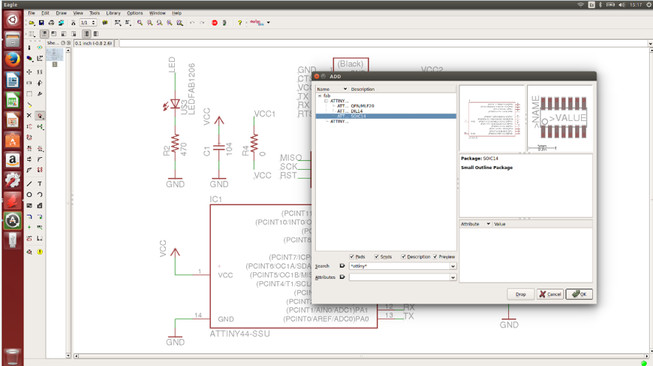Click the Undo arrow icon
The image size is (653, 366).
click(x=192, y=22)
